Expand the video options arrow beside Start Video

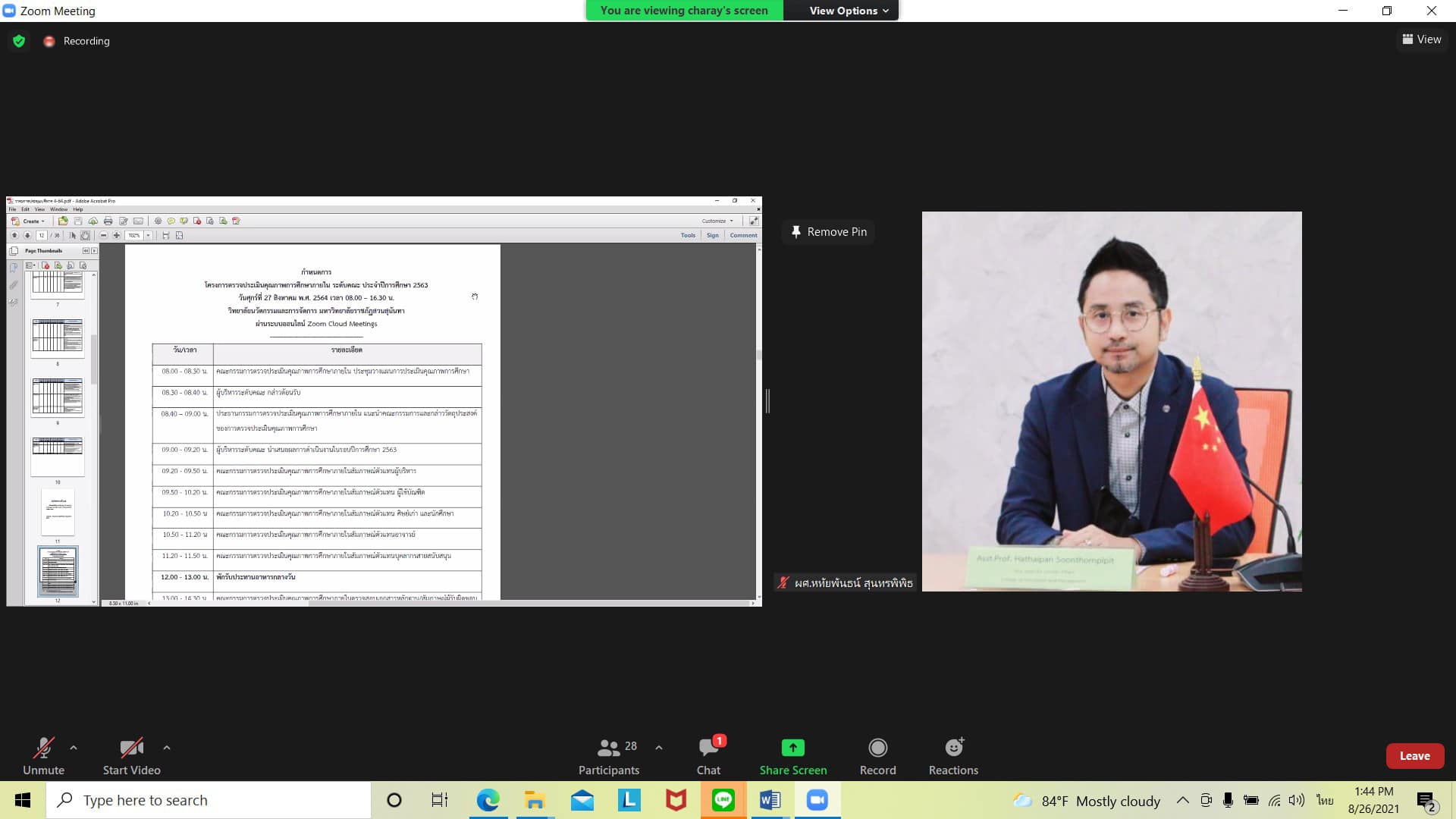167,748
